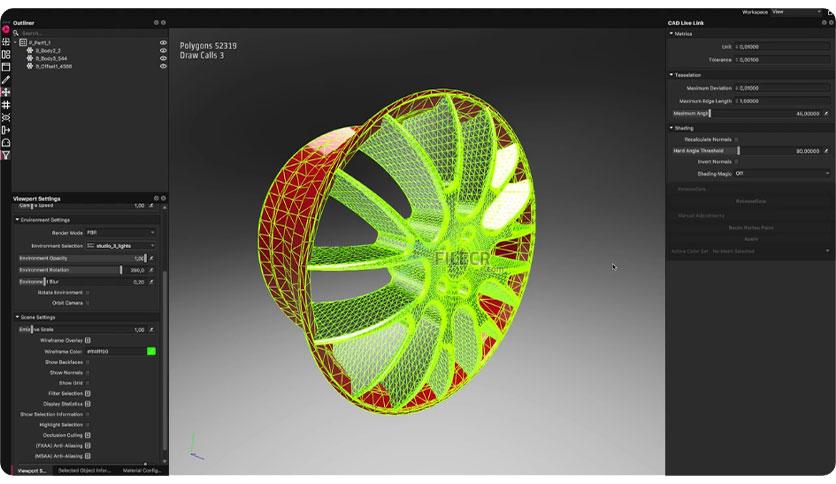The image size is (836, 484).
Task: Switch to the Selected Object Info tab
Action: (84, 471)
